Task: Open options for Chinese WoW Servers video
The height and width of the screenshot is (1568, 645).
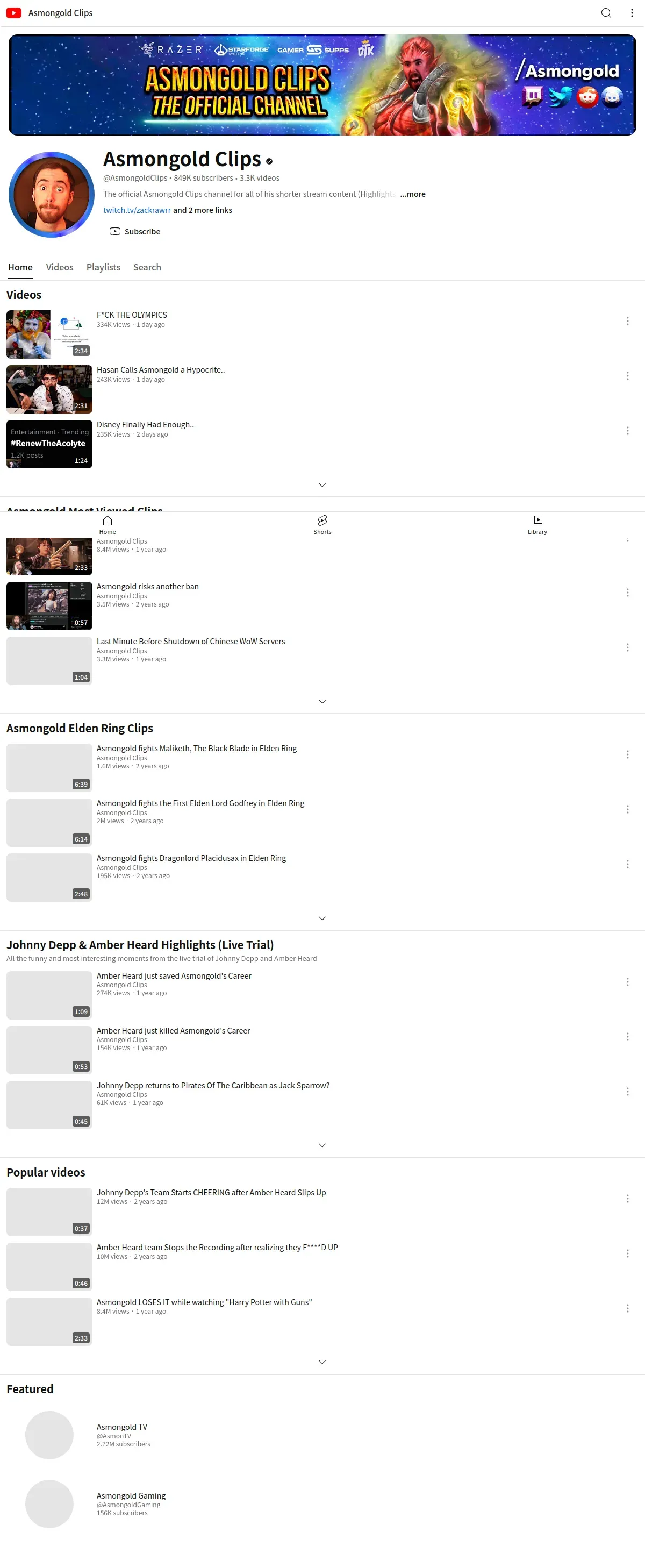Action: click(x=627, y=647)
